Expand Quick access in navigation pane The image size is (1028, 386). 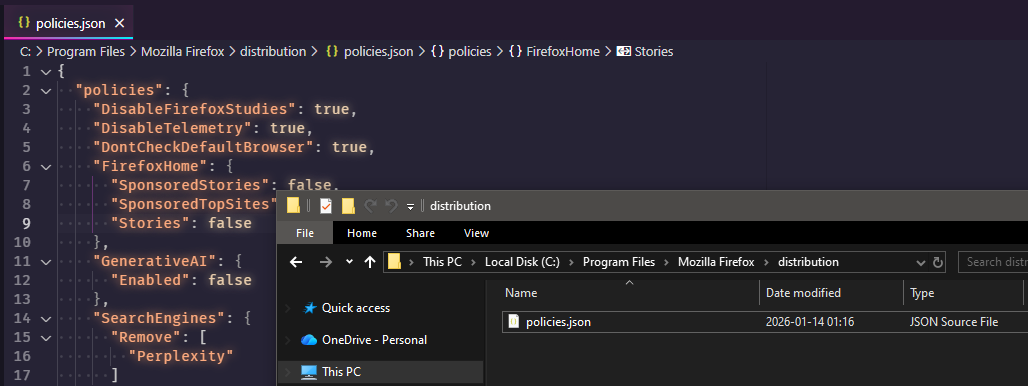pos(289,308)
